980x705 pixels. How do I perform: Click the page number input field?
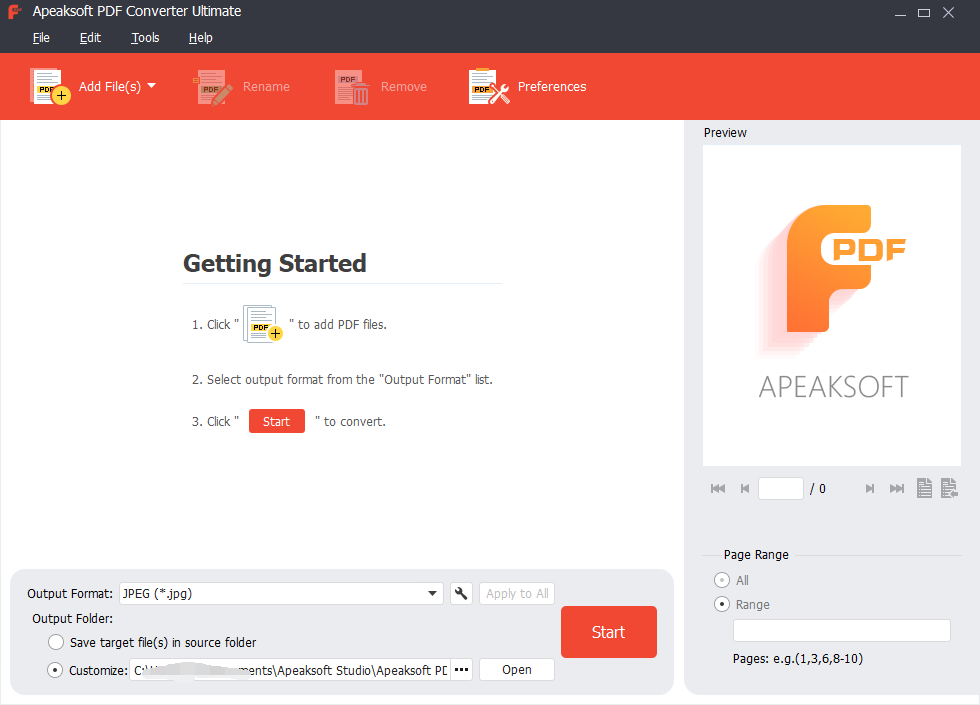[781, 488]
